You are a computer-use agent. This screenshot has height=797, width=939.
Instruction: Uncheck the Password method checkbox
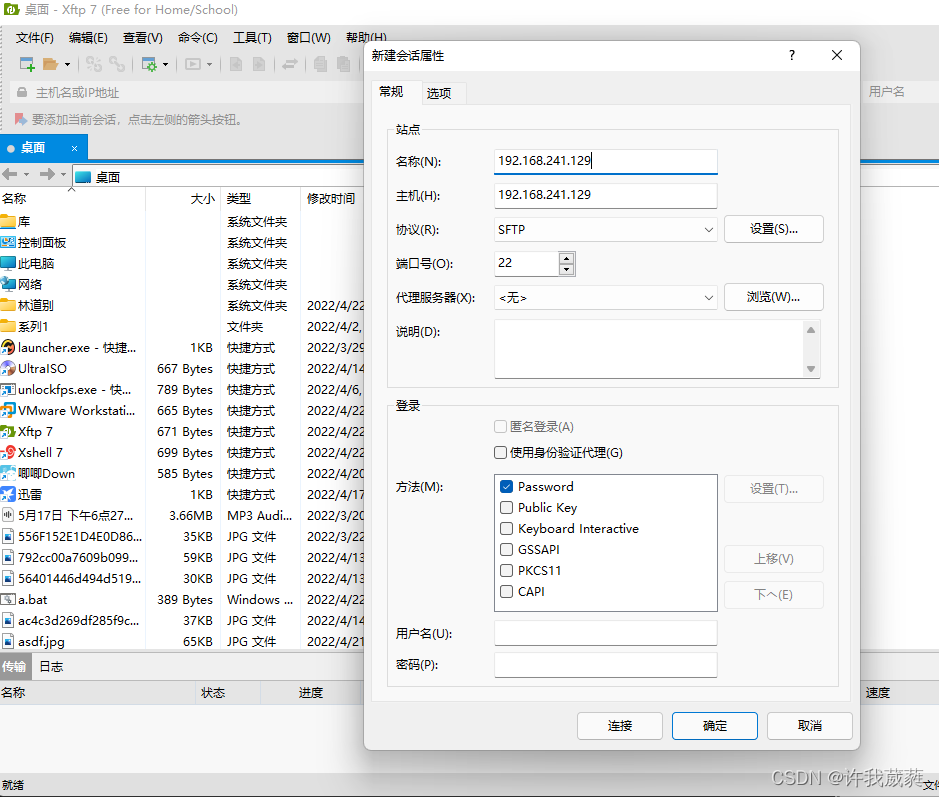point(507,486)
